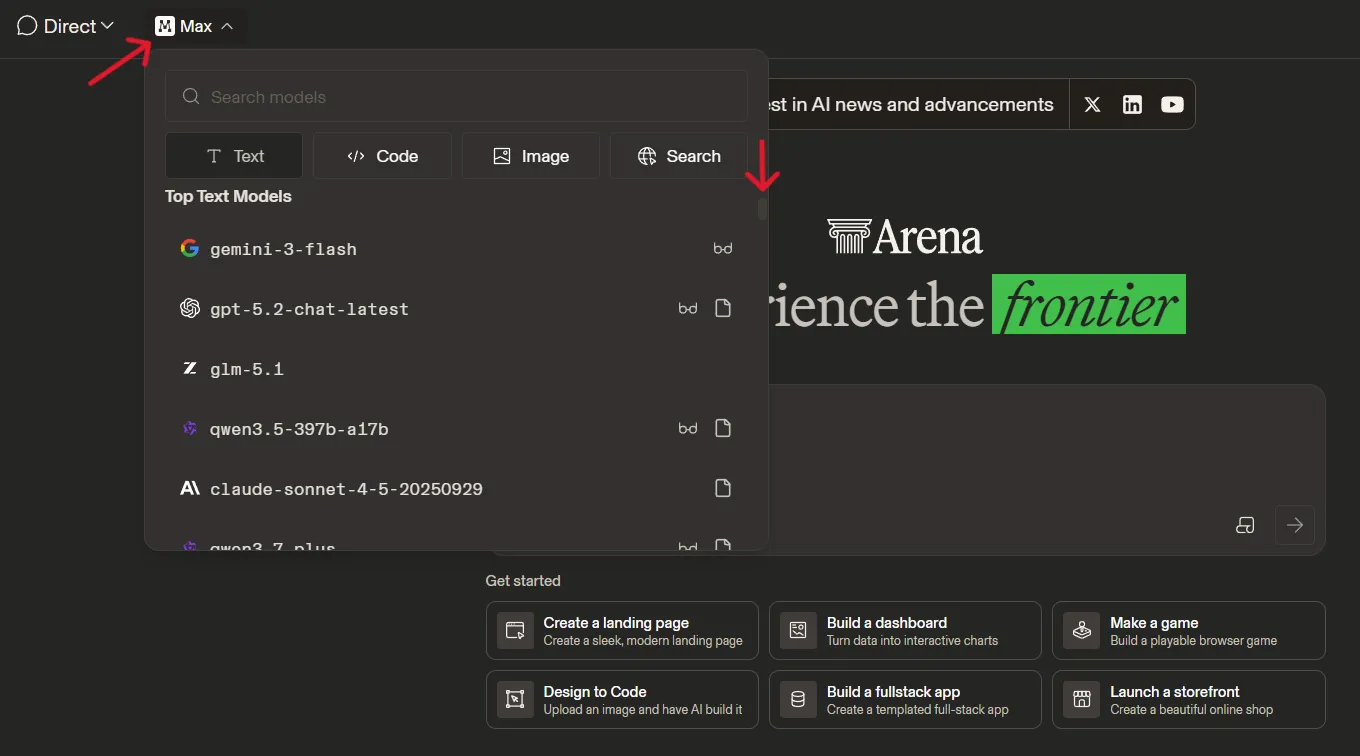1360x756 pixels.
Task: Click the Search models field
Action: [x=456, y=97]
